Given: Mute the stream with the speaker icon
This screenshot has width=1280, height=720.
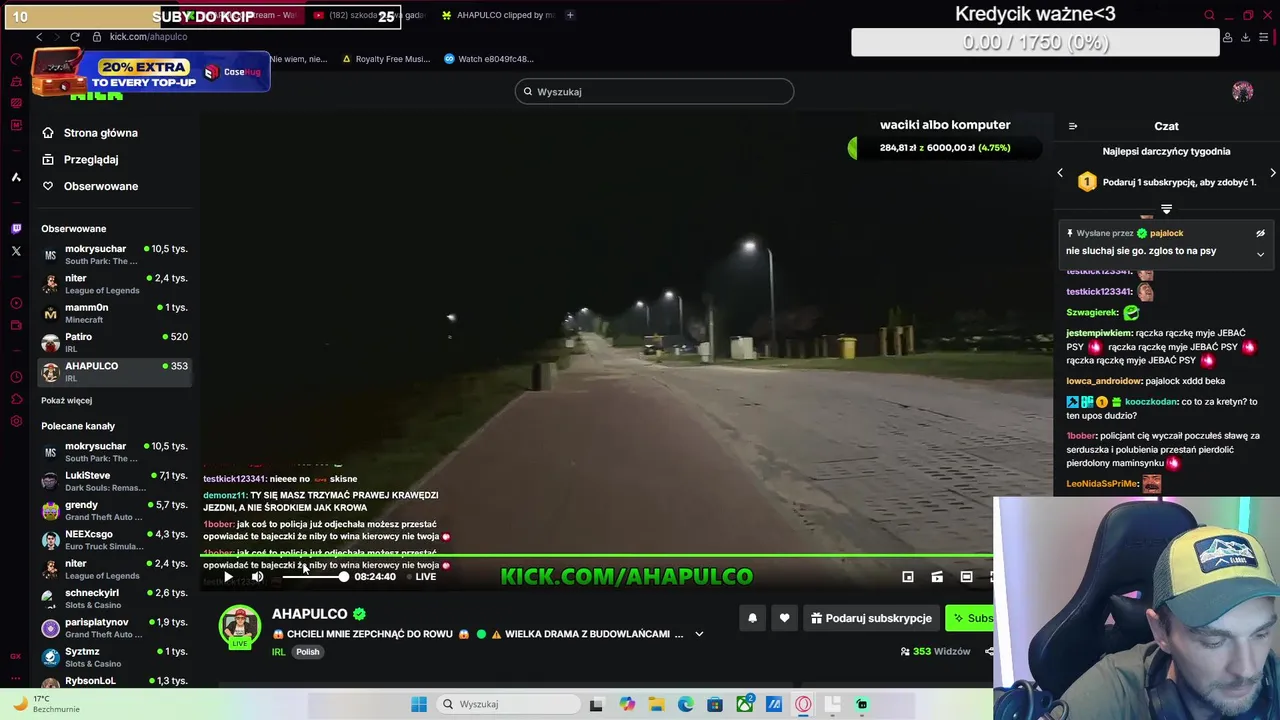Looking at the screenshot, I should 257,577.
